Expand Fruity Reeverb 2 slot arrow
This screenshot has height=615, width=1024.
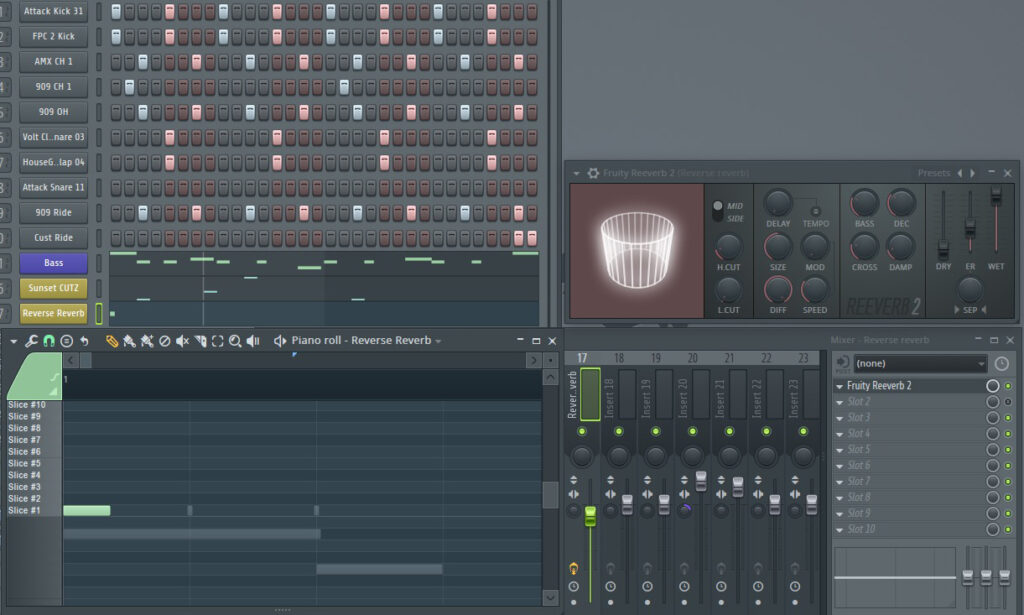coord(840,386)
